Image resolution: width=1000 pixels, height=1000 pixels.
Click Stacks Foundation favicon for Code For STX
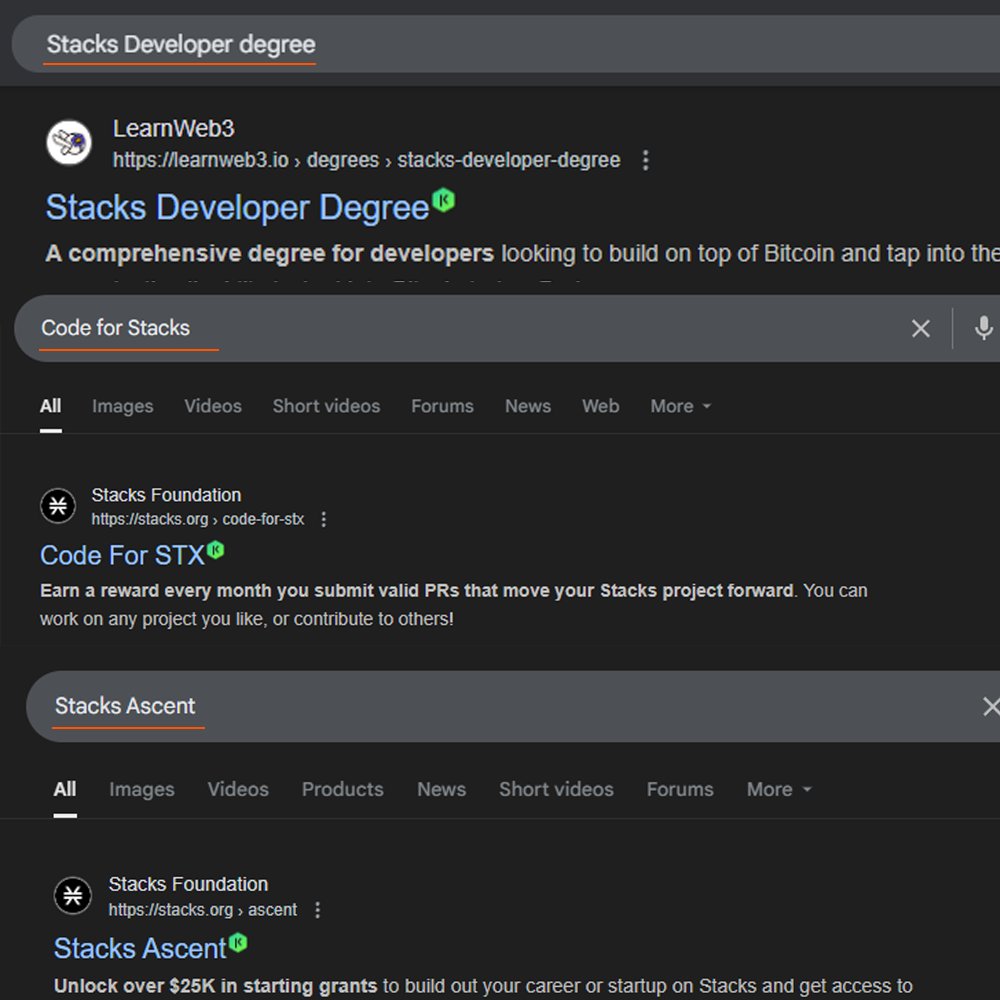point(58,506)
